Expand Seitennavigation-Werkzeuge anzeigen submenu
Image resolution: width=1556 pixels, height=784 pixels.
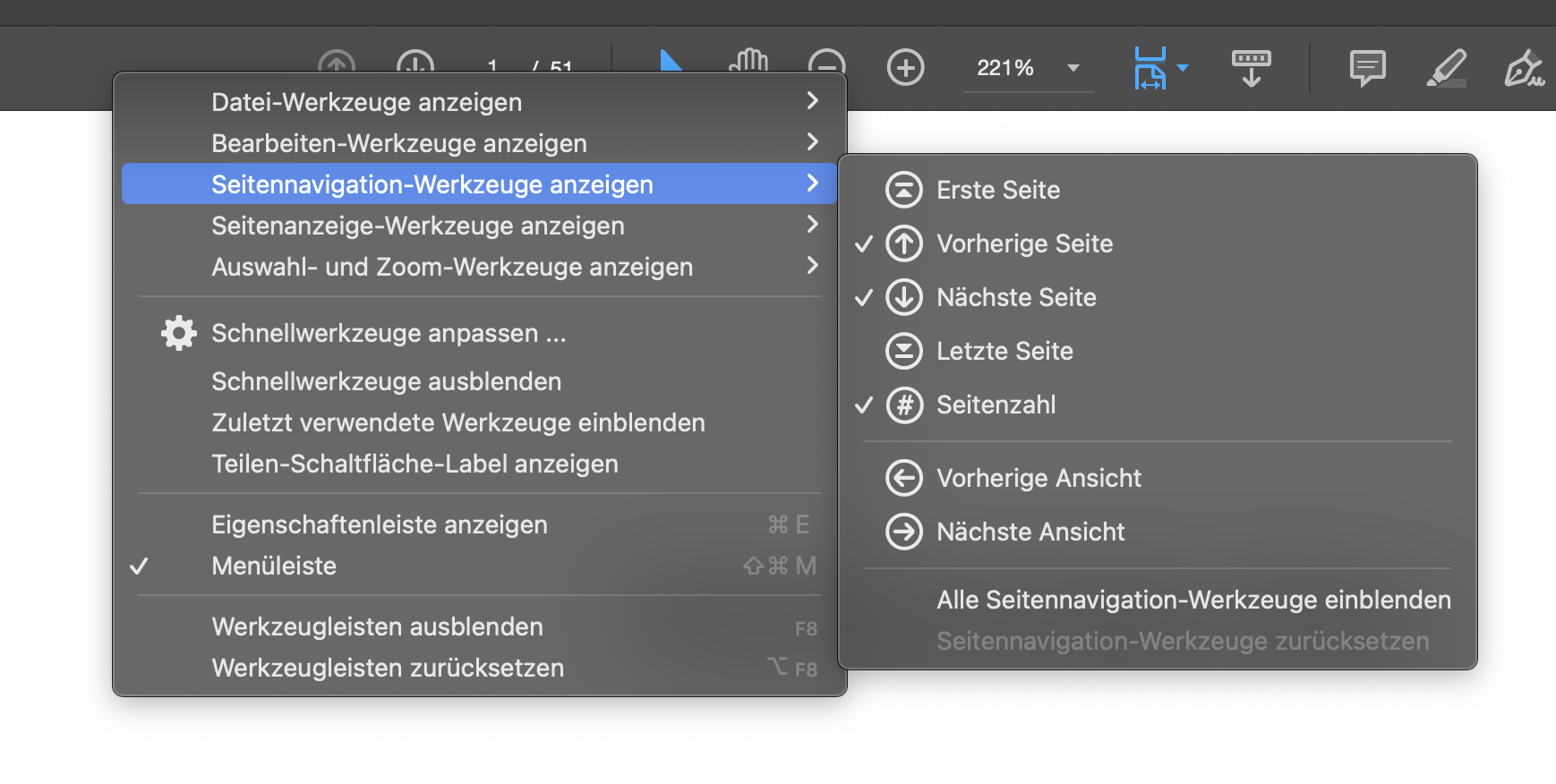click(x=479, y=183)
